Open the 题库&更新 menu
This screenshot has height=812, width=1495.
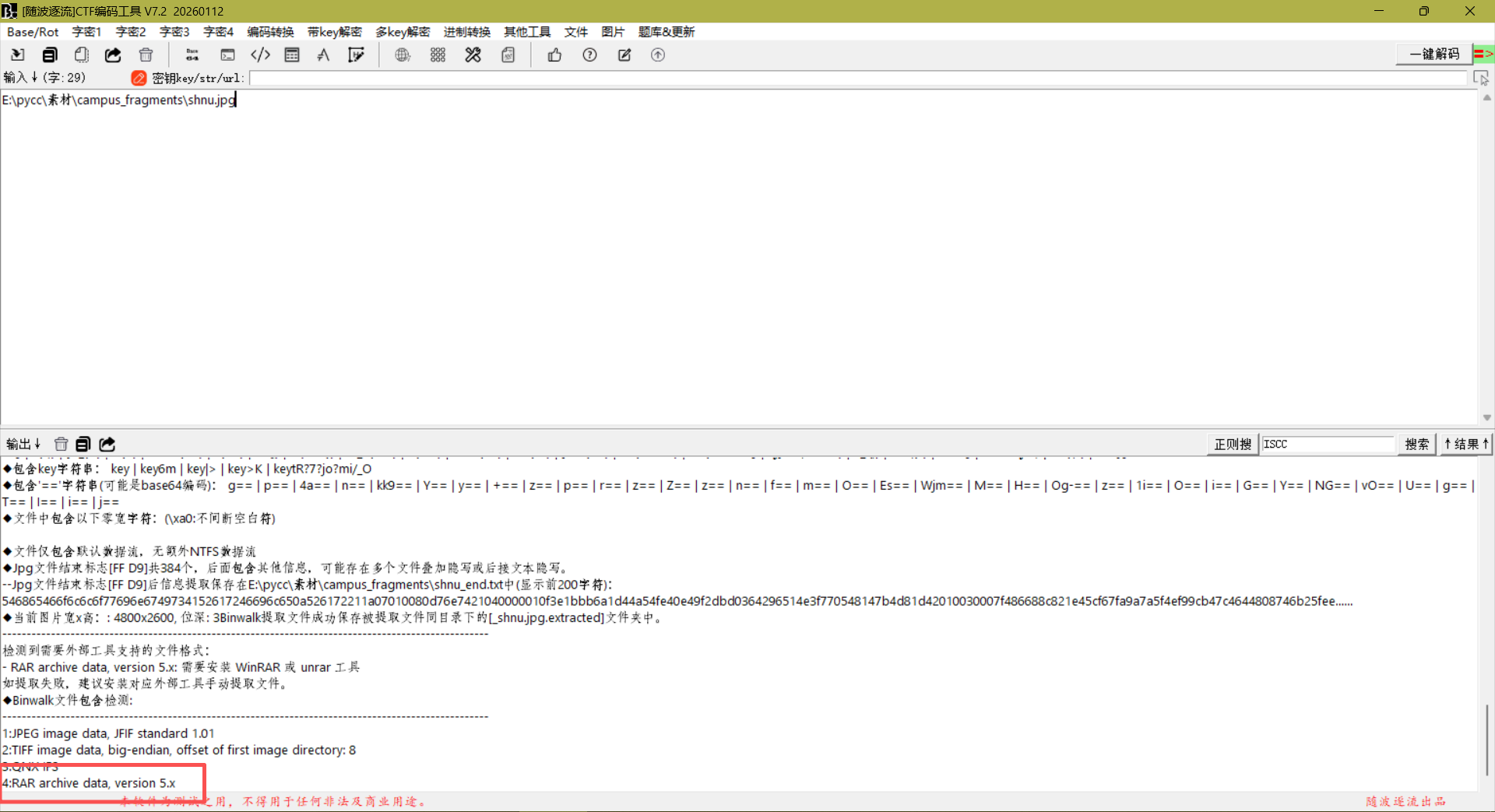[x=667, y=32]
